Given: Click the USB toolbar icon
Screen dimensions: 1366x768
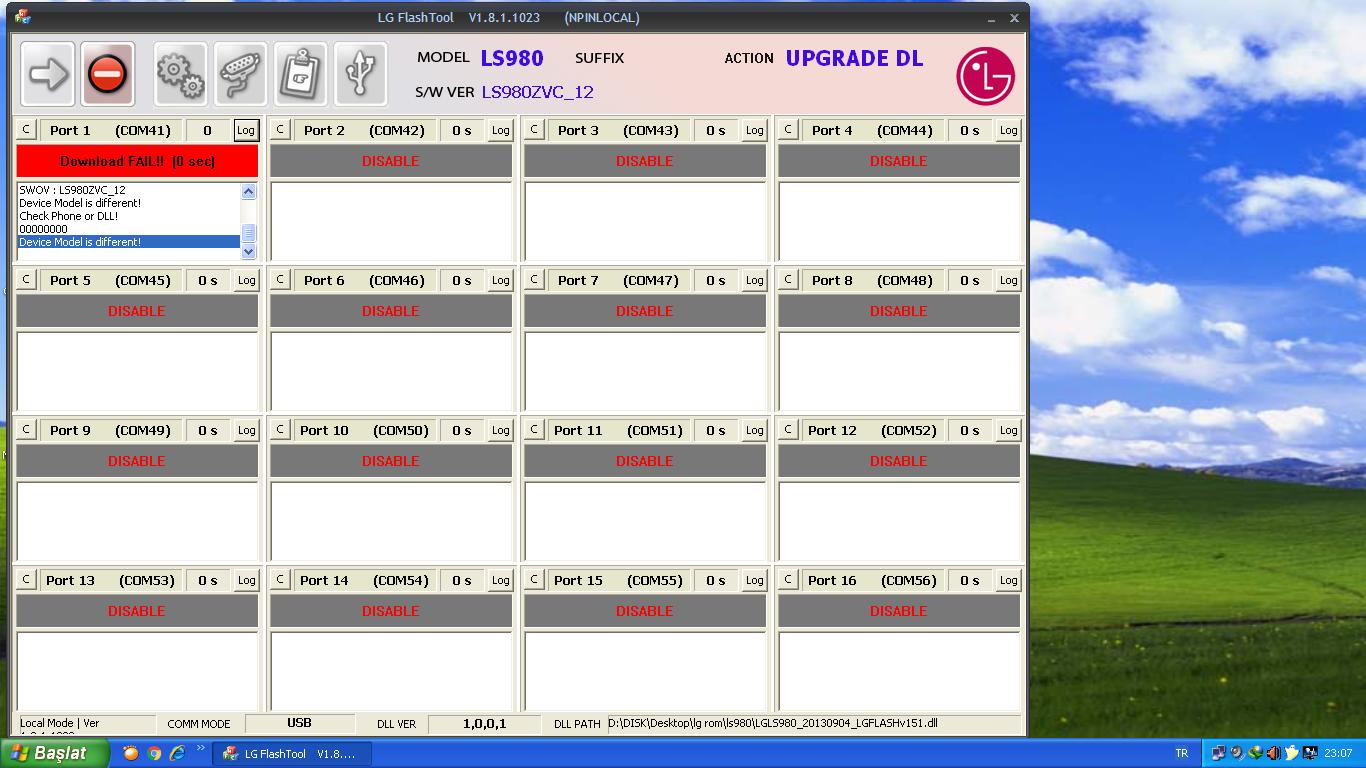Looking at the screenshot, I should coord(360,74).
